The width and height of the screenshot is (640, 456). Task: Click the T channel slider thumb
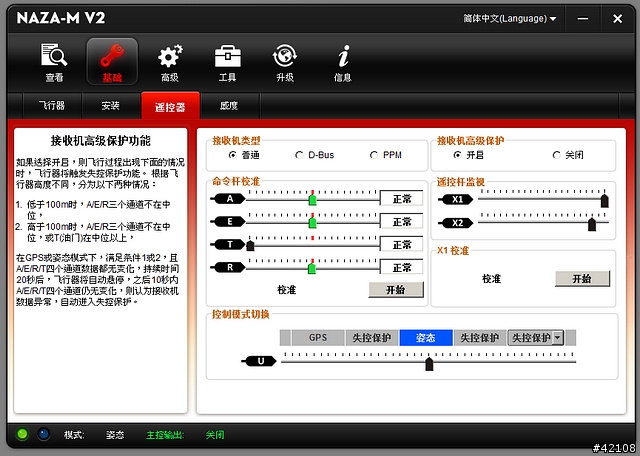pyautogui.click(x=251, y=245)
